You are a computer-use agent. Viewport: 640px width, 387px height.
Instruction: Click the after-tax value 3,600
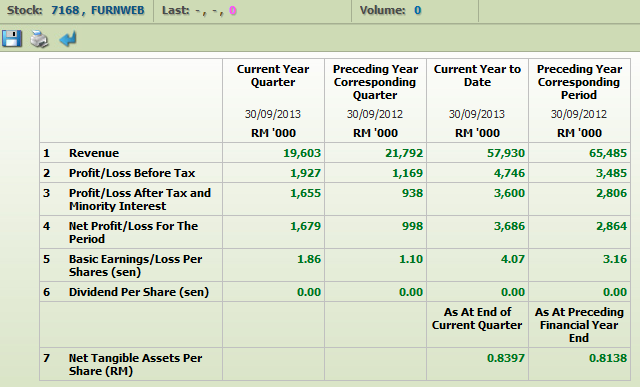click(x=509, y=193)
